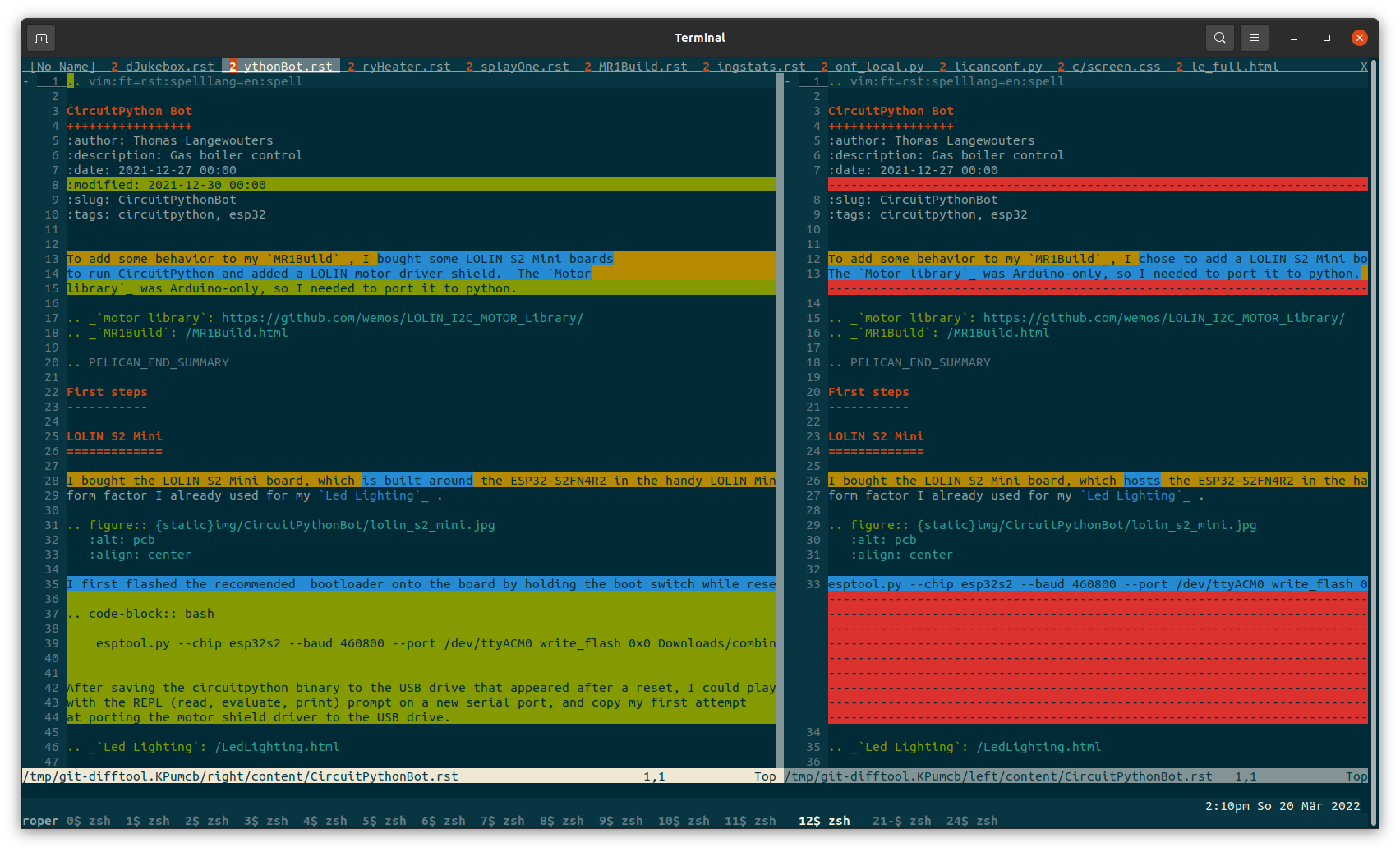The image size is (1400, 852).
Task: Click 'esptool.py --chip esp32s2' line in right pane
Action: coord(1098,584)
